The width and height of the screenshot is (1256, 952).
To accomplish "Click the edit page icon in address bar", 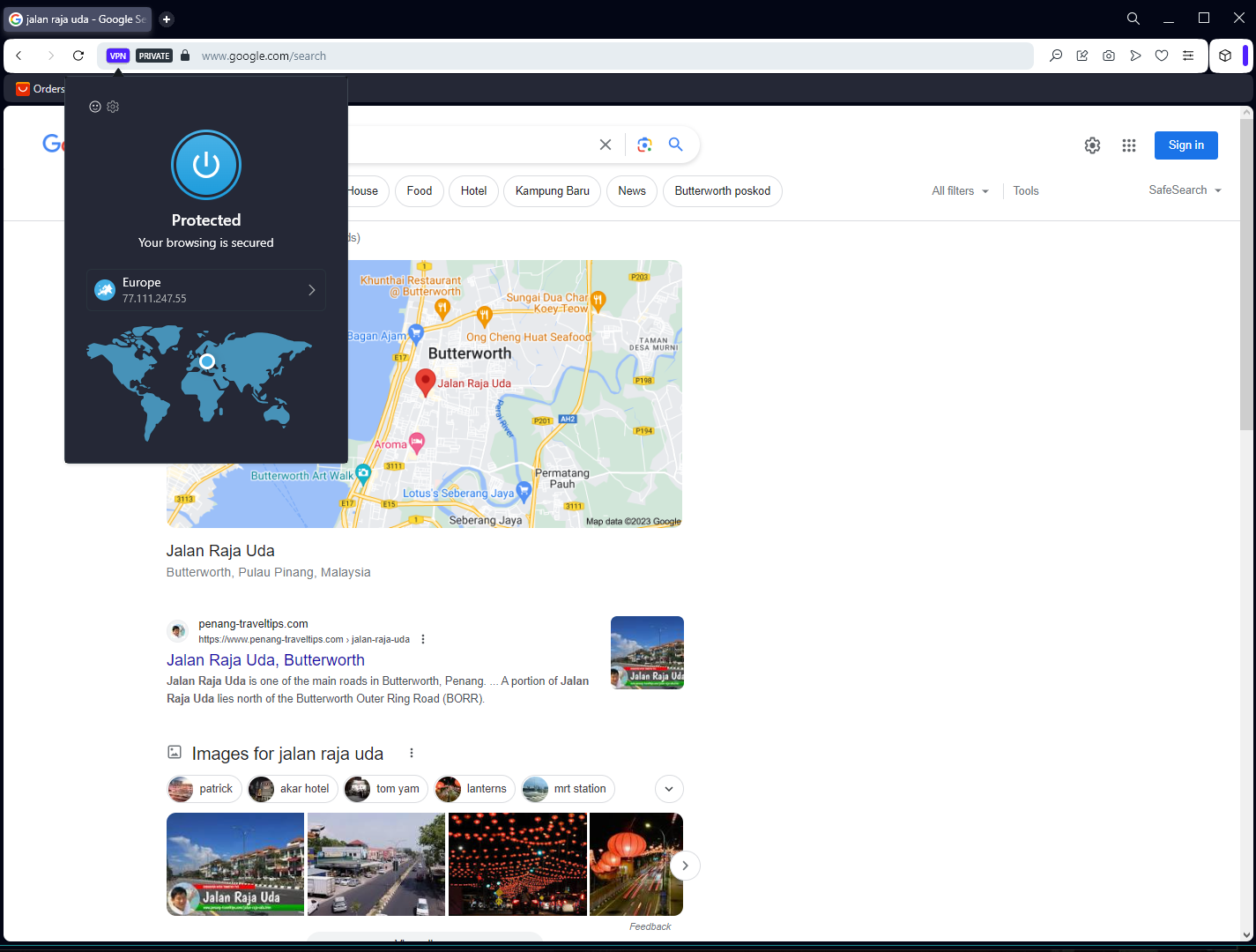I will pos(1082,56).
